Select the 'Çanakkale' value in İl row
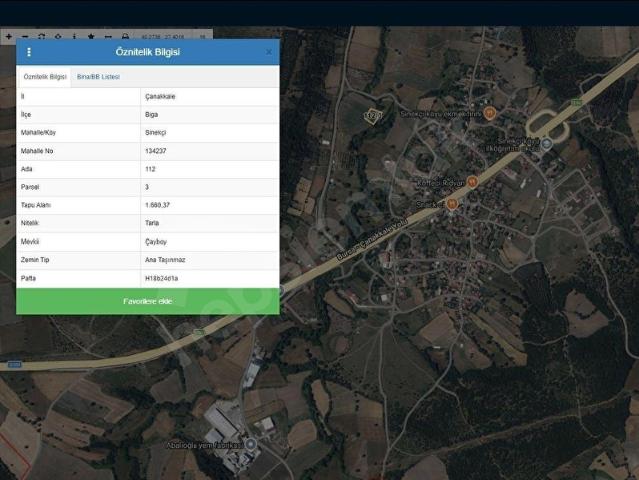This screenshot has height=480, width=639. (160, 97)
